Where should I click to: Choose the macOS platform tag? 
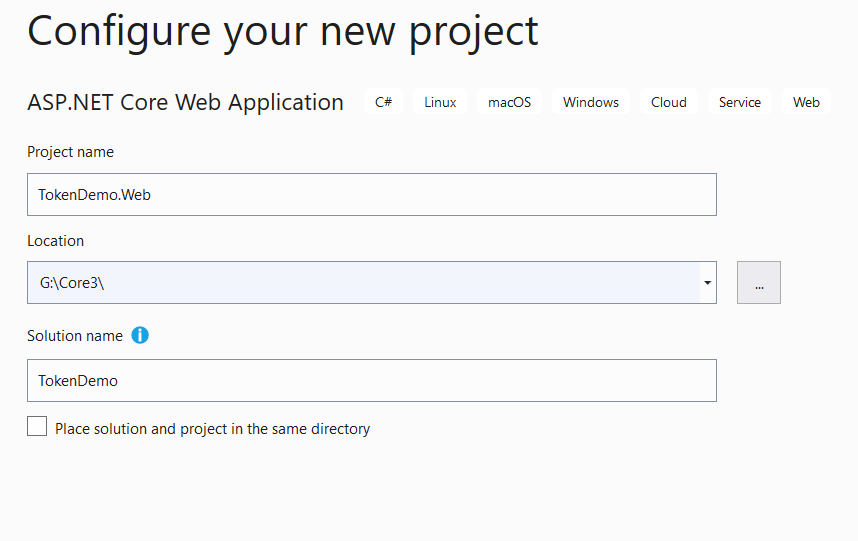[x=509, y=102]
